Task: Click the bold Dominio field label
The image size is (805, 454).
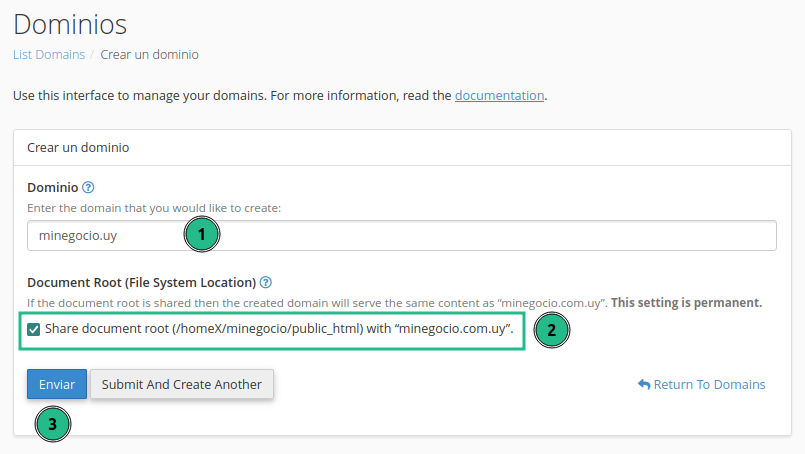Action: [52, 187]
